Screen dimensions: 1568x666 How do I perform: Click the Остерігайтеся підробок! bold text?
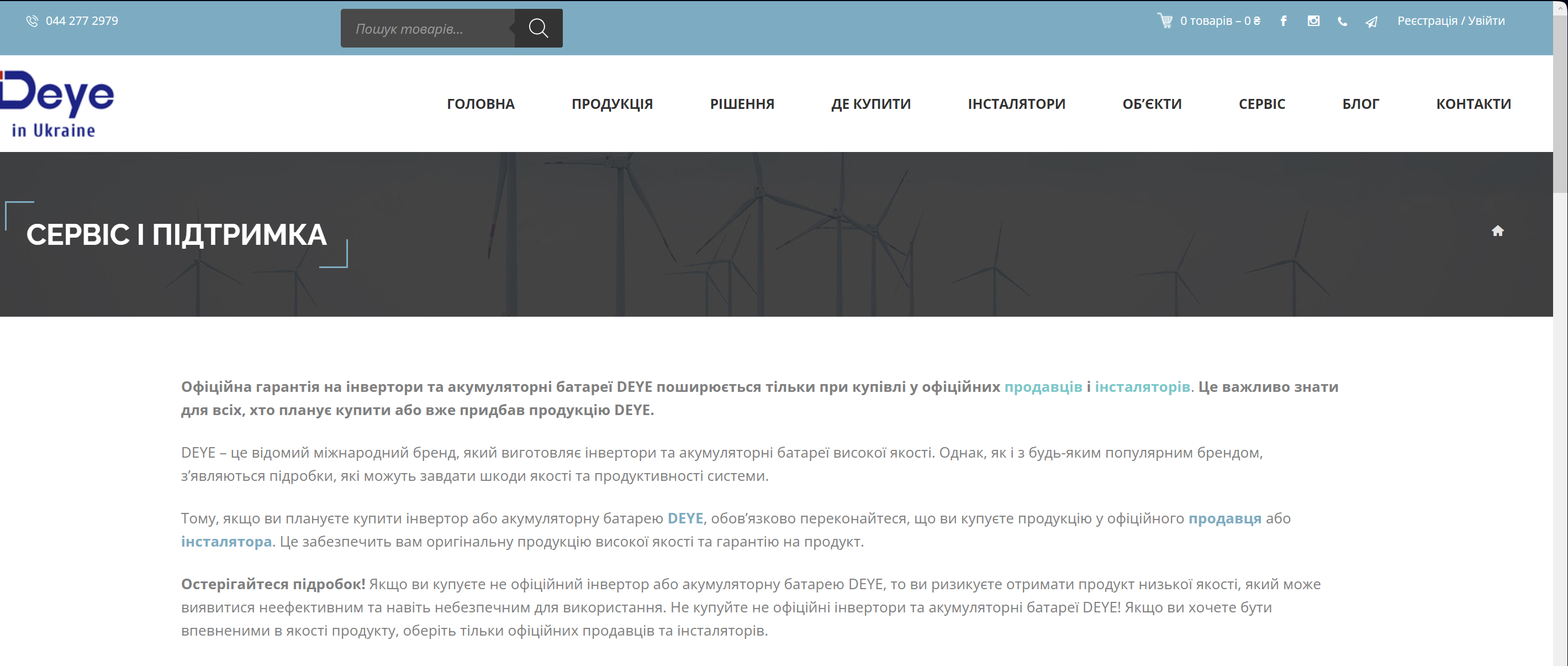[x=273, y=584]
